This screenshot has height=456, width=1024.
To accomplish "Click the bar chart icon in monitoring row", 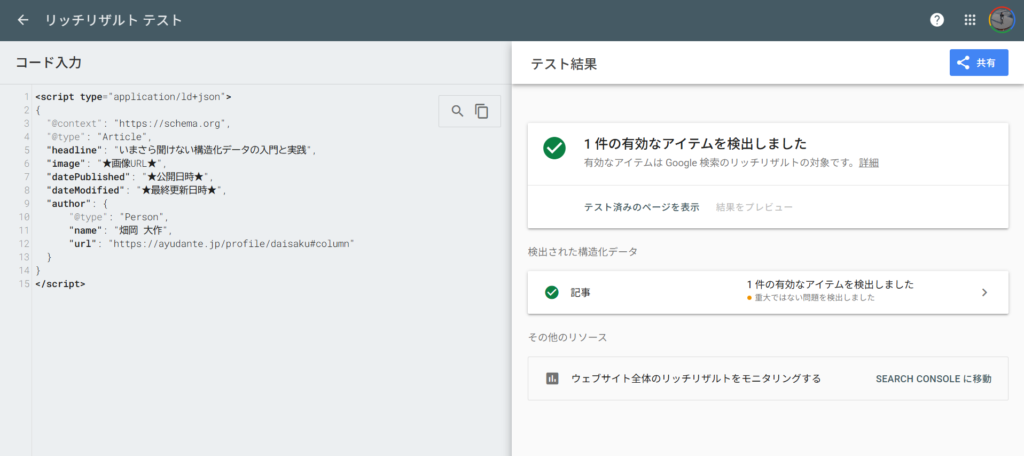I will tap(552, 379).
